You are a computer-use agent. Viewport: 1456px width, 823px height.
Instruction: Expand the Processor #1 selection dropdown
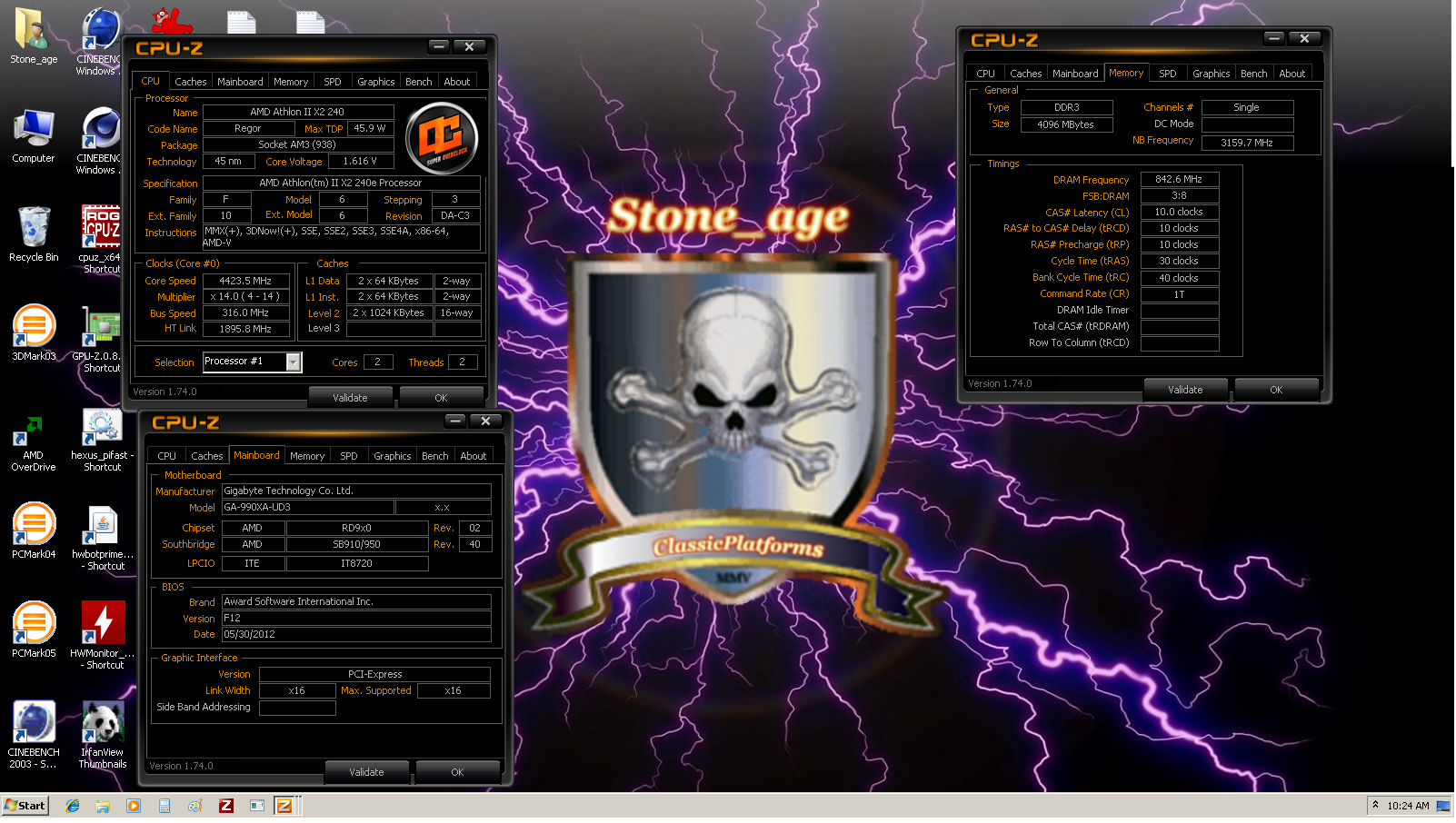pyautogui.click(x=294, y=362)
